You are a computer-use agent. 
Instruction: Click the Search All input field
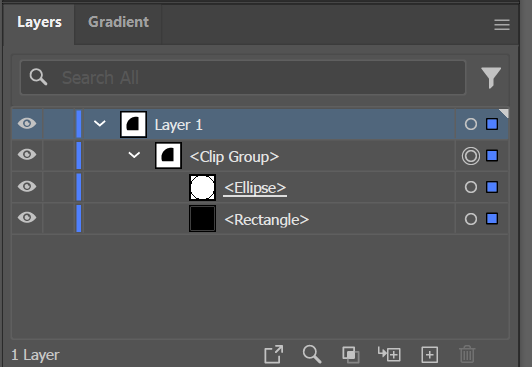click(x=243, y=78)
